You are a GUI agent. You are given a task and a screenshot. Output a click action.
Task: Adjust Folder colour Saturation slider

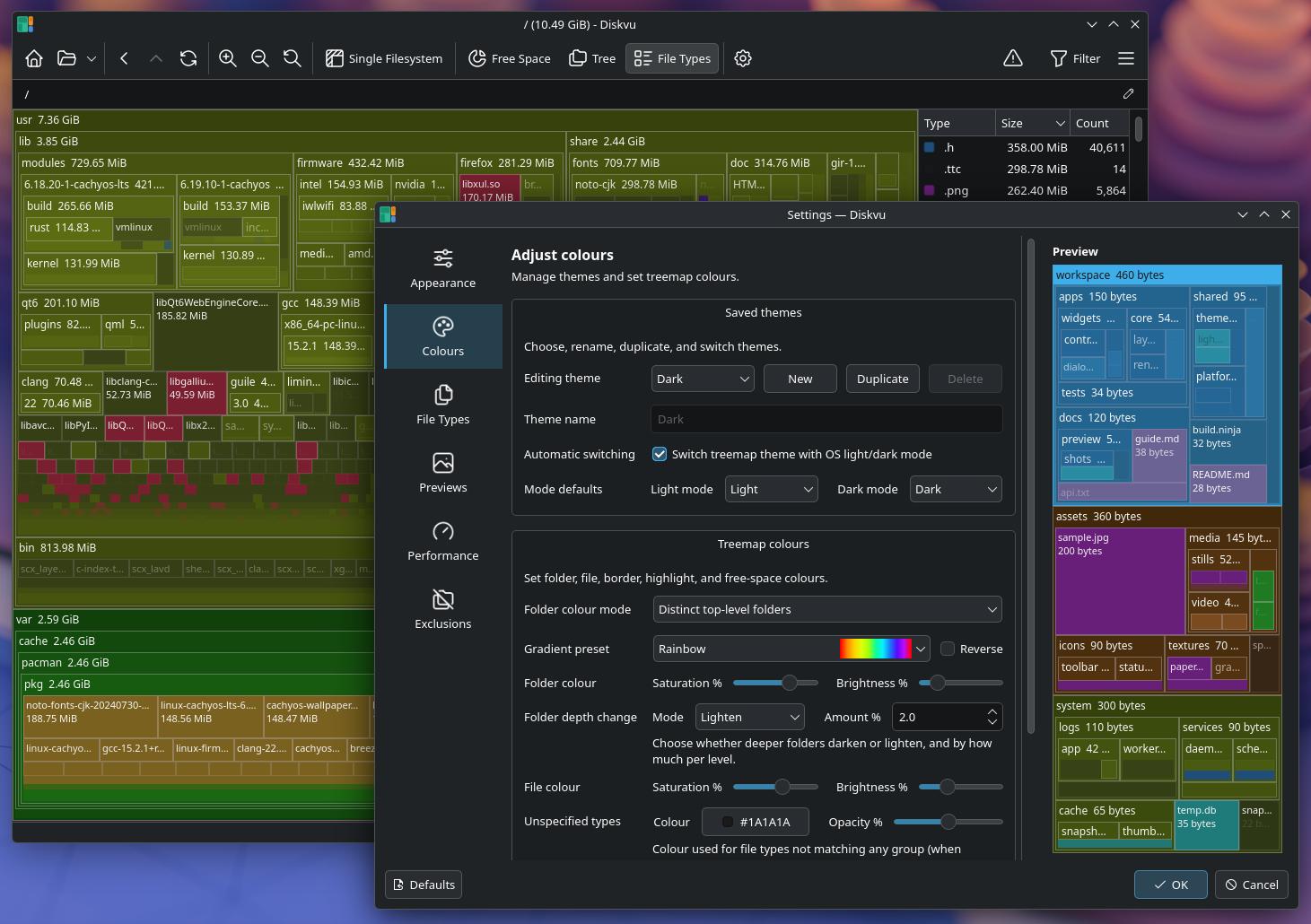pos(775,683)
